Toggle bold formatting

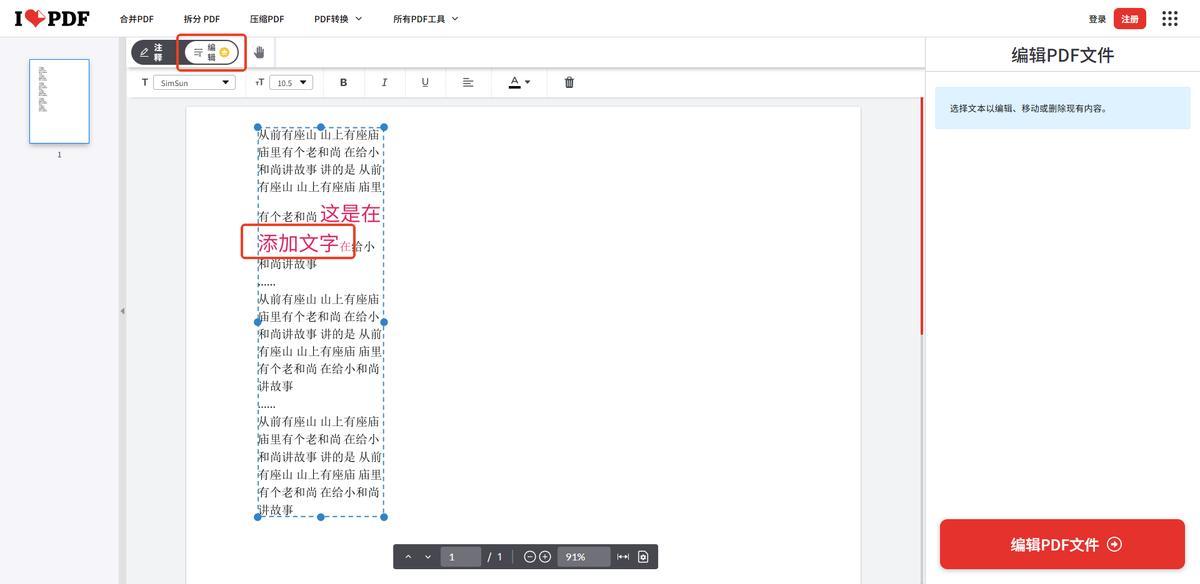pyautogui.click(x=344, y=83)
